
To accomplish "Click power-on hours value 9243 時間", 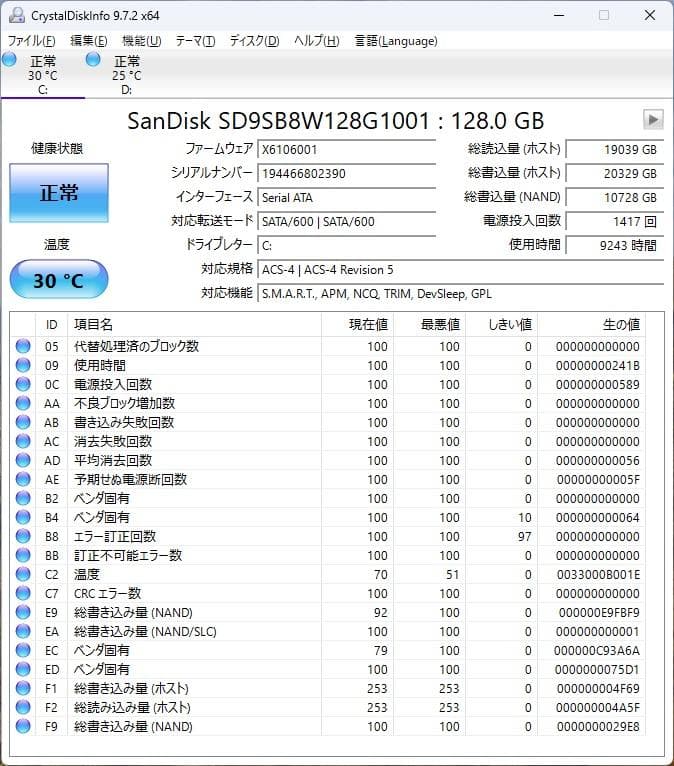I will coord(614,245).
